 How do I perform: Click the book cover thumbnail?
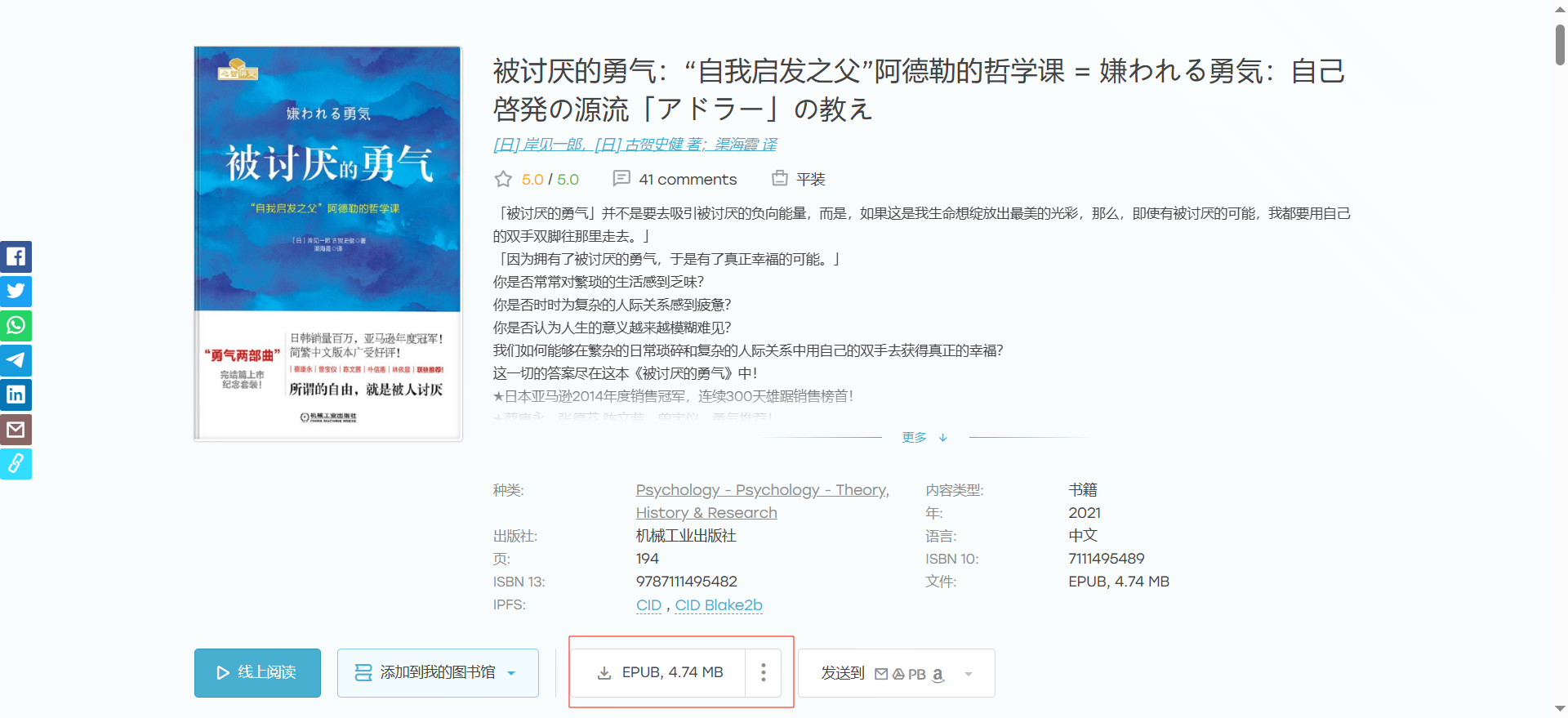pyautogui.click(x=328, y=243)
